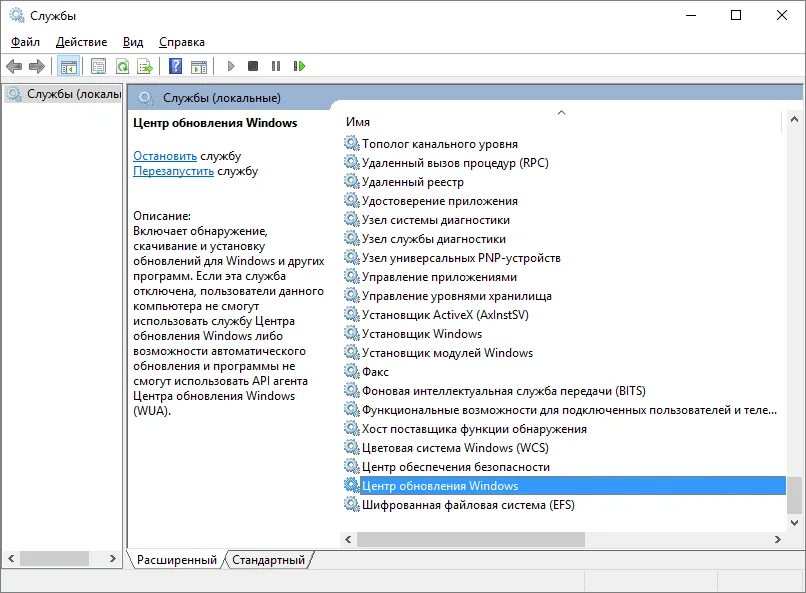806x593 pixels.
Task: Click the Forward arrow toolbar icon
Action: (37, 66)
